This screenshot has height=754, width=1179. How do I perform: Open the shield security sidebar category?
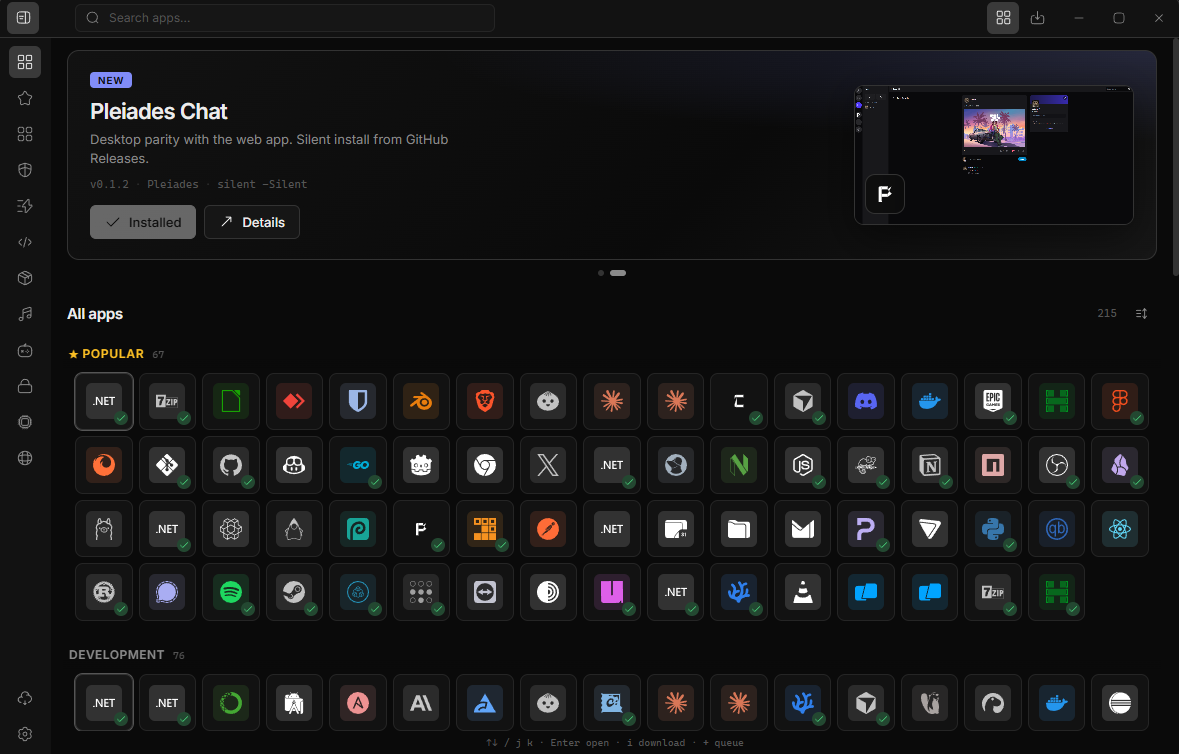coord(25,170)
